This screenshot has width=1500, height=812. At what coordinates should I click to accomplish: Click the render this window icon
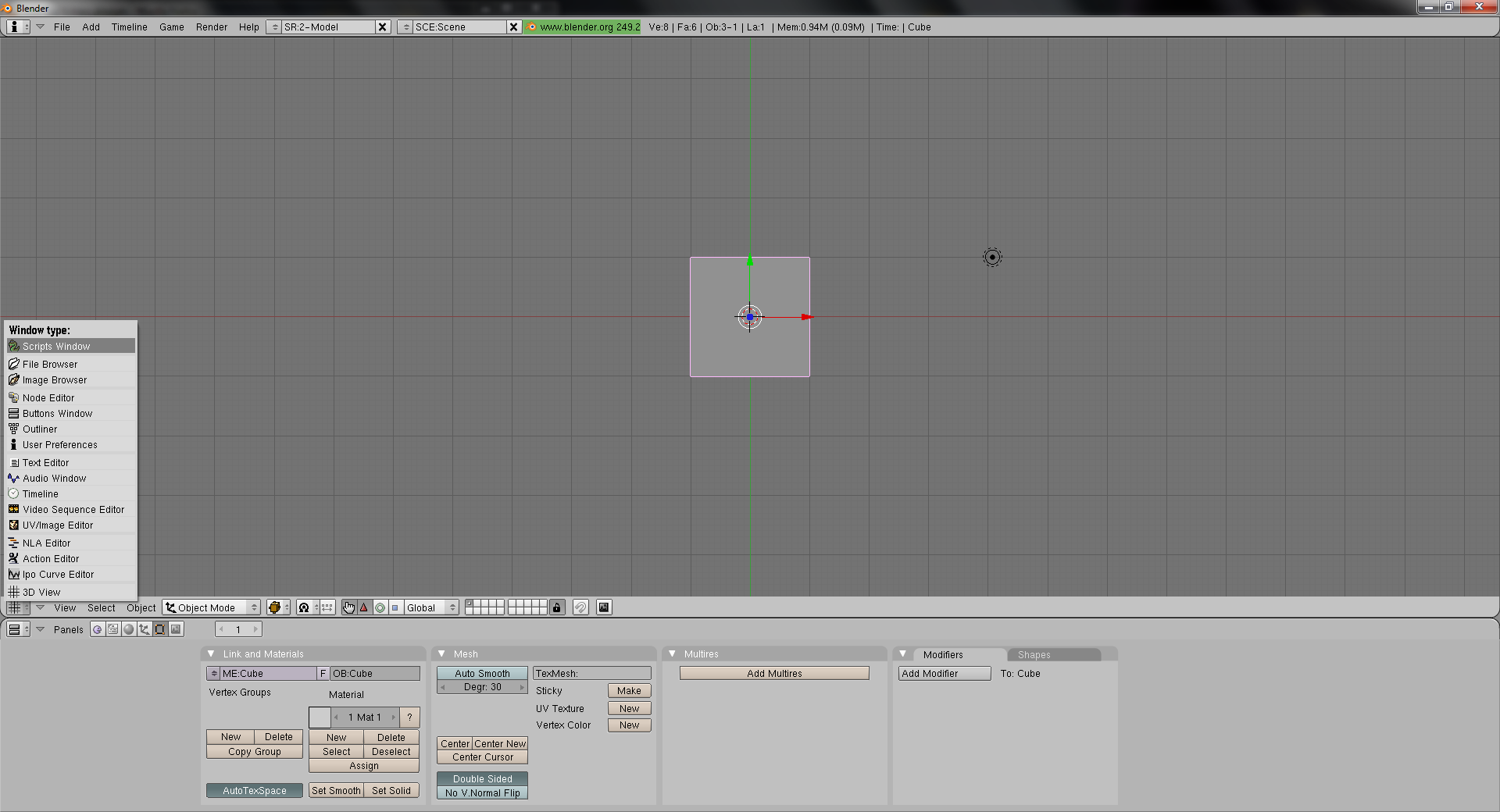pyautogui.click(x=604, y=607)
